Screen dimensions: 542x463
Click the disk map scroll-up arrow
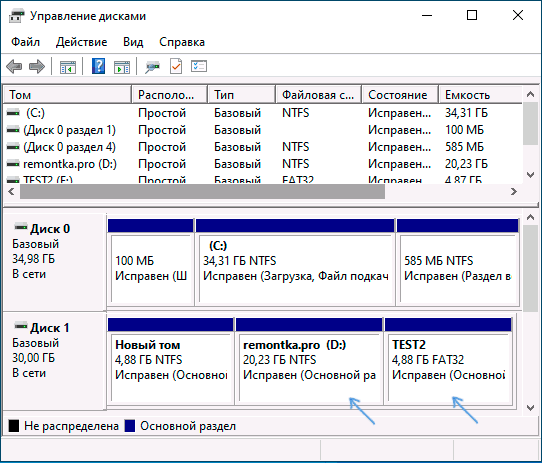pos(531,217)
